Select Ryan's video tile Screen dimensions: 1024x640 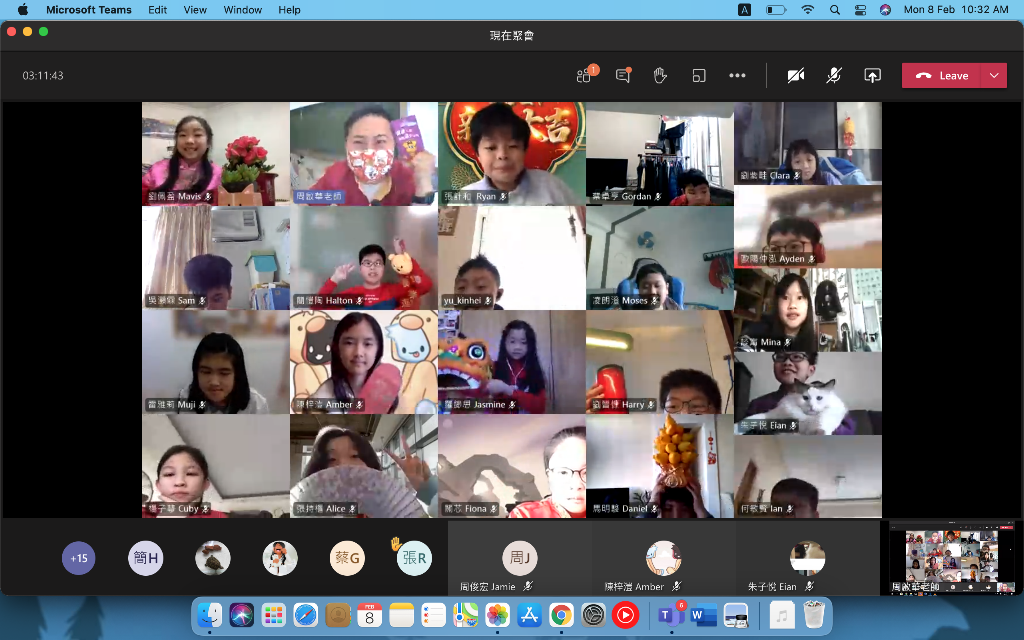tap(512, 153)
